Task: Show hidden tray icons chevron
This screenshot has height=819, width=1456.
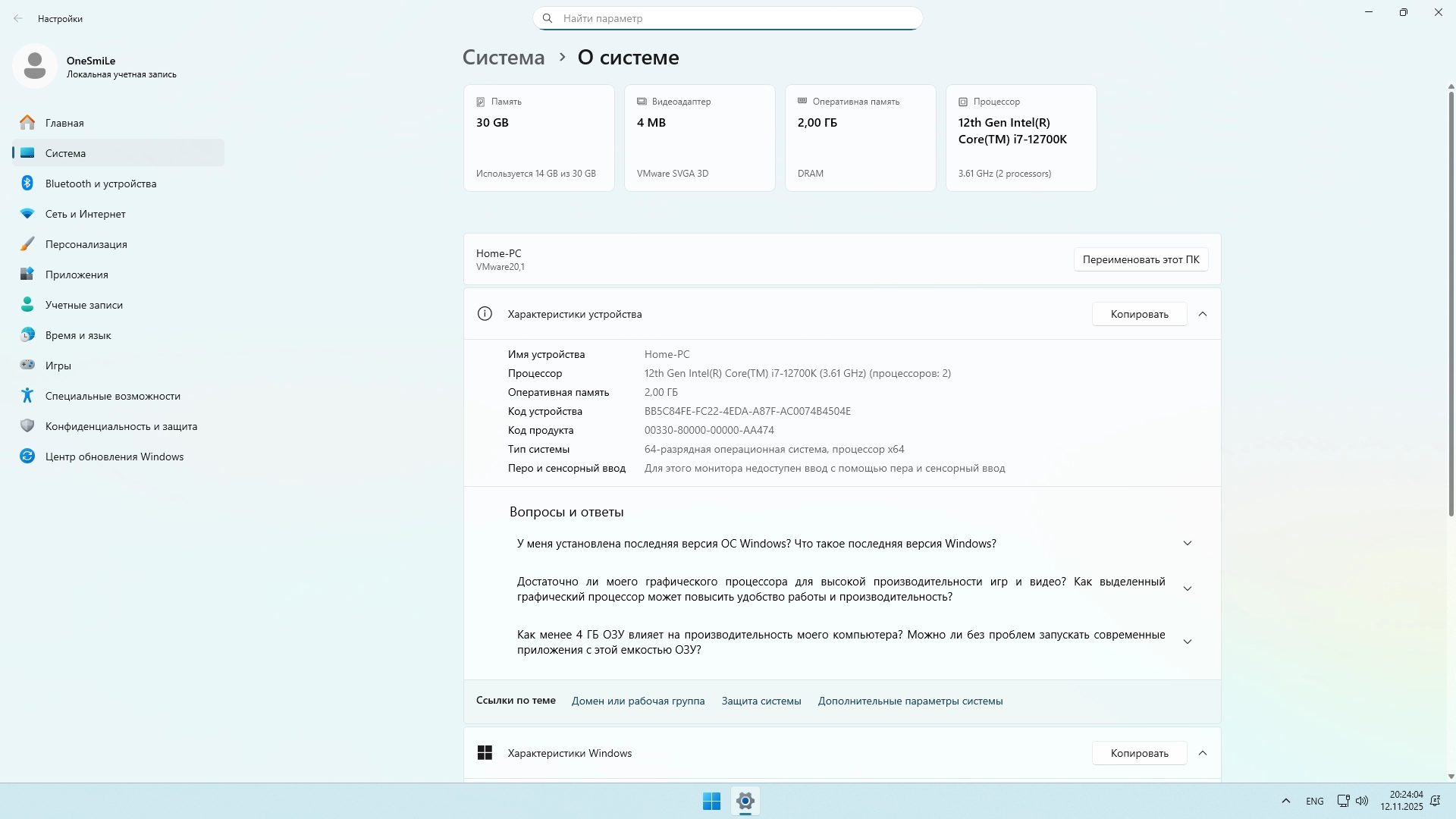Action: click(x=1285, y=801)
